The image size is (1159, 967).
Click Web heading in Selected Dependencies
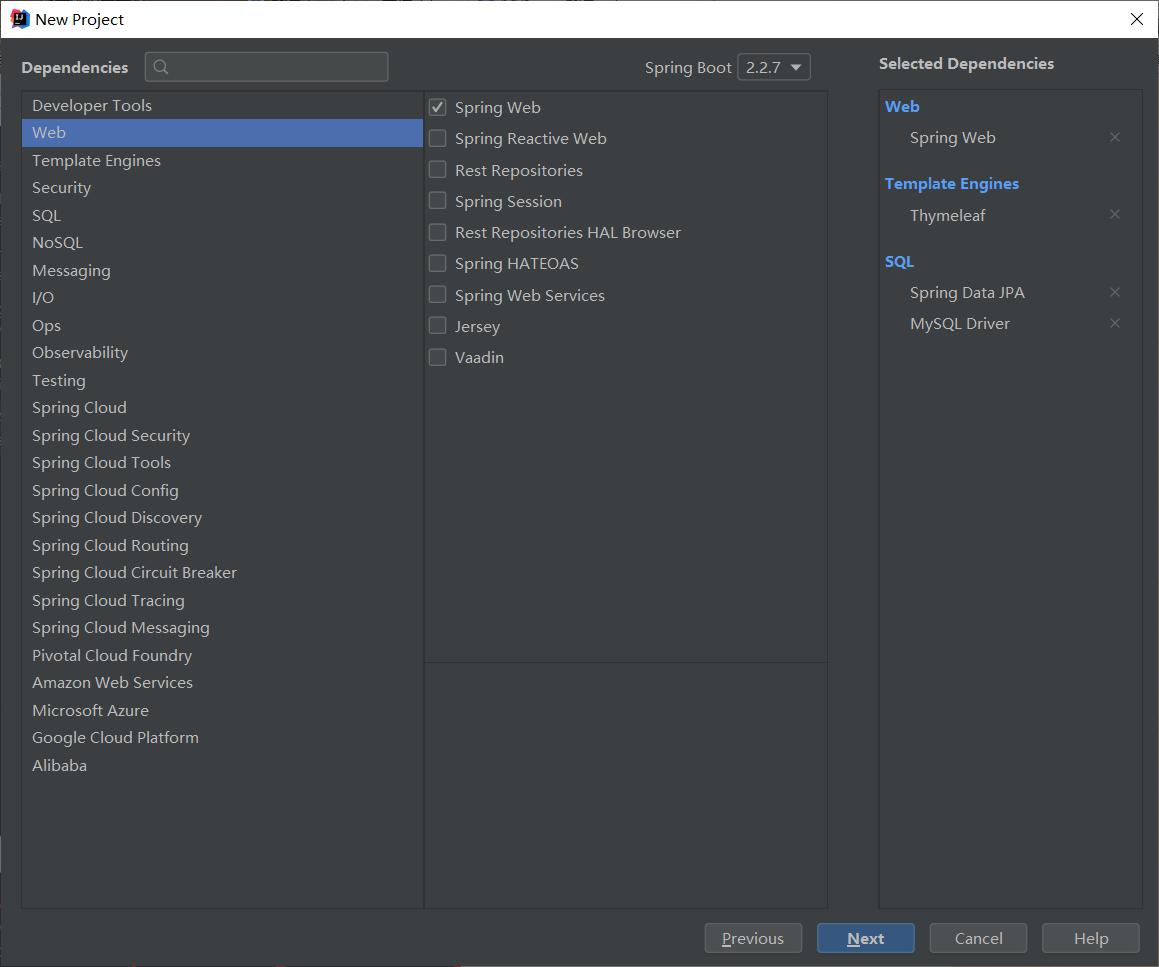click(x=902, y=106)
